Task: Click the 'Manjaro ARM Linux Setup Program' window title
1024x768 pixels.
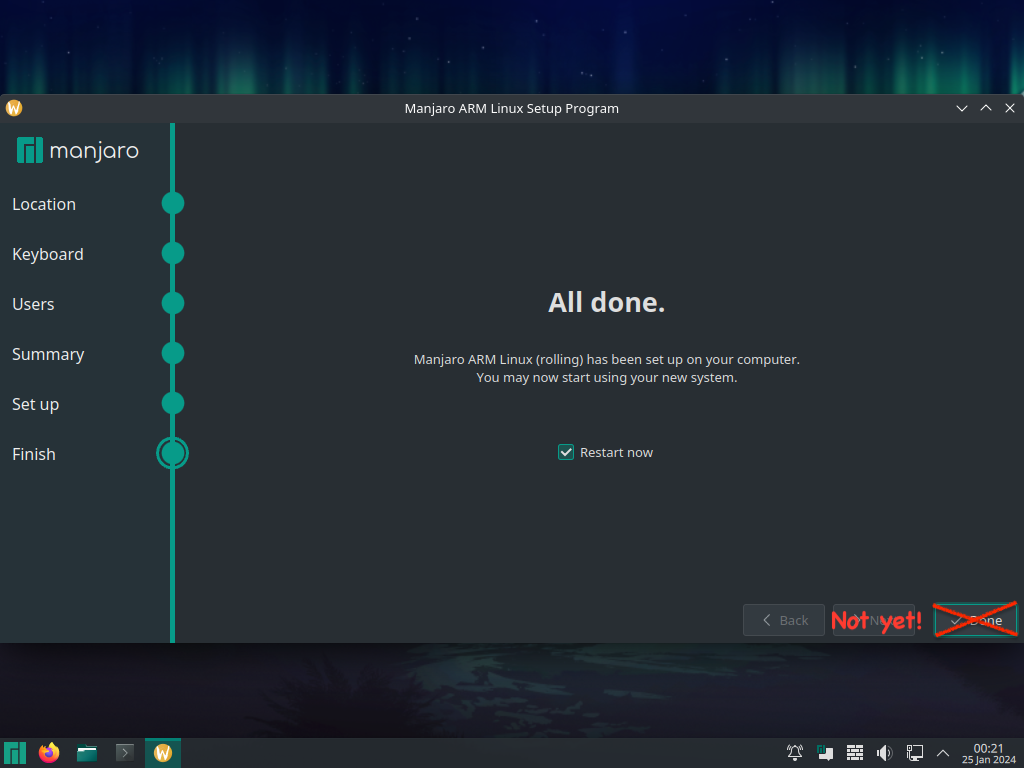Action: click(x=511, y=108)
